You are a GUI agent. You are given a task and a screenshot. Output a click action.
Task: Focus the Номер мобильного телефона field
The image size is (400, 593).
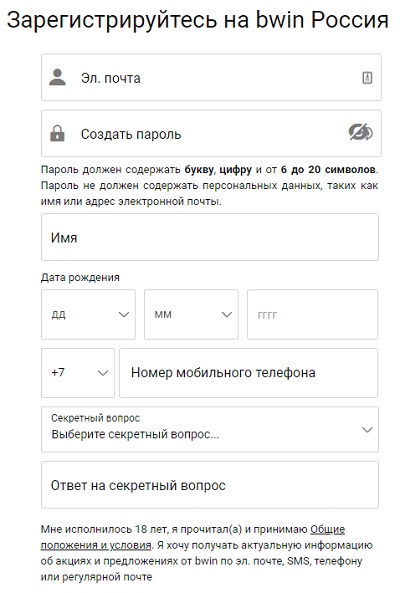coord(248,373)
